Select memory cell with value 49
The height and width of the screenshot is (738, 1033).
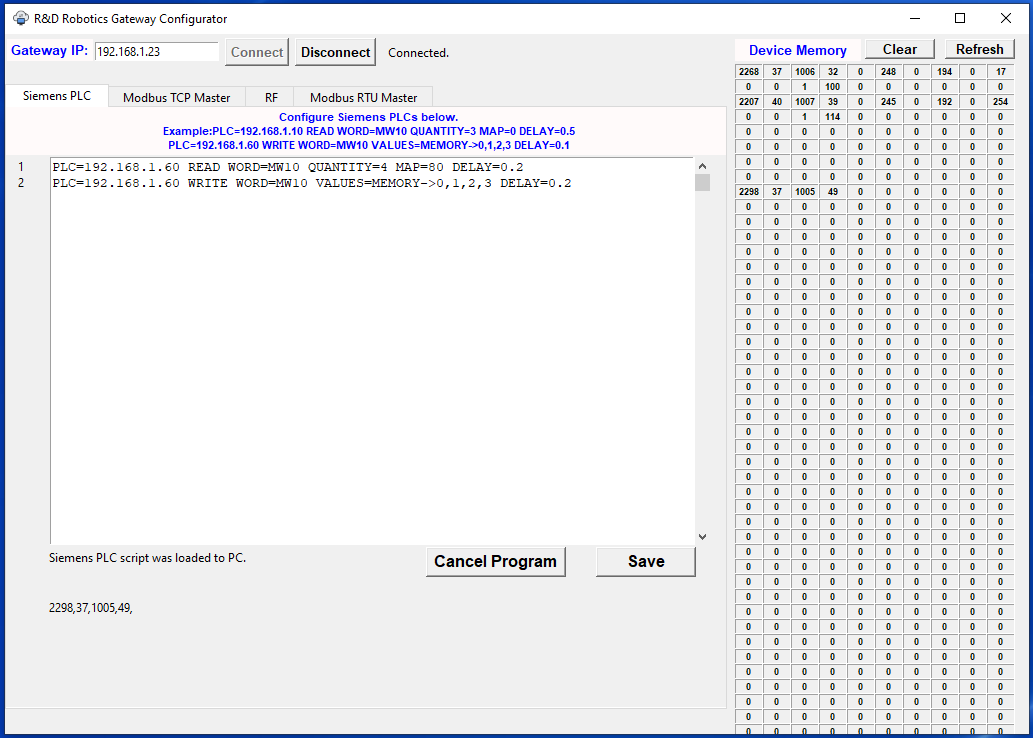832,192
